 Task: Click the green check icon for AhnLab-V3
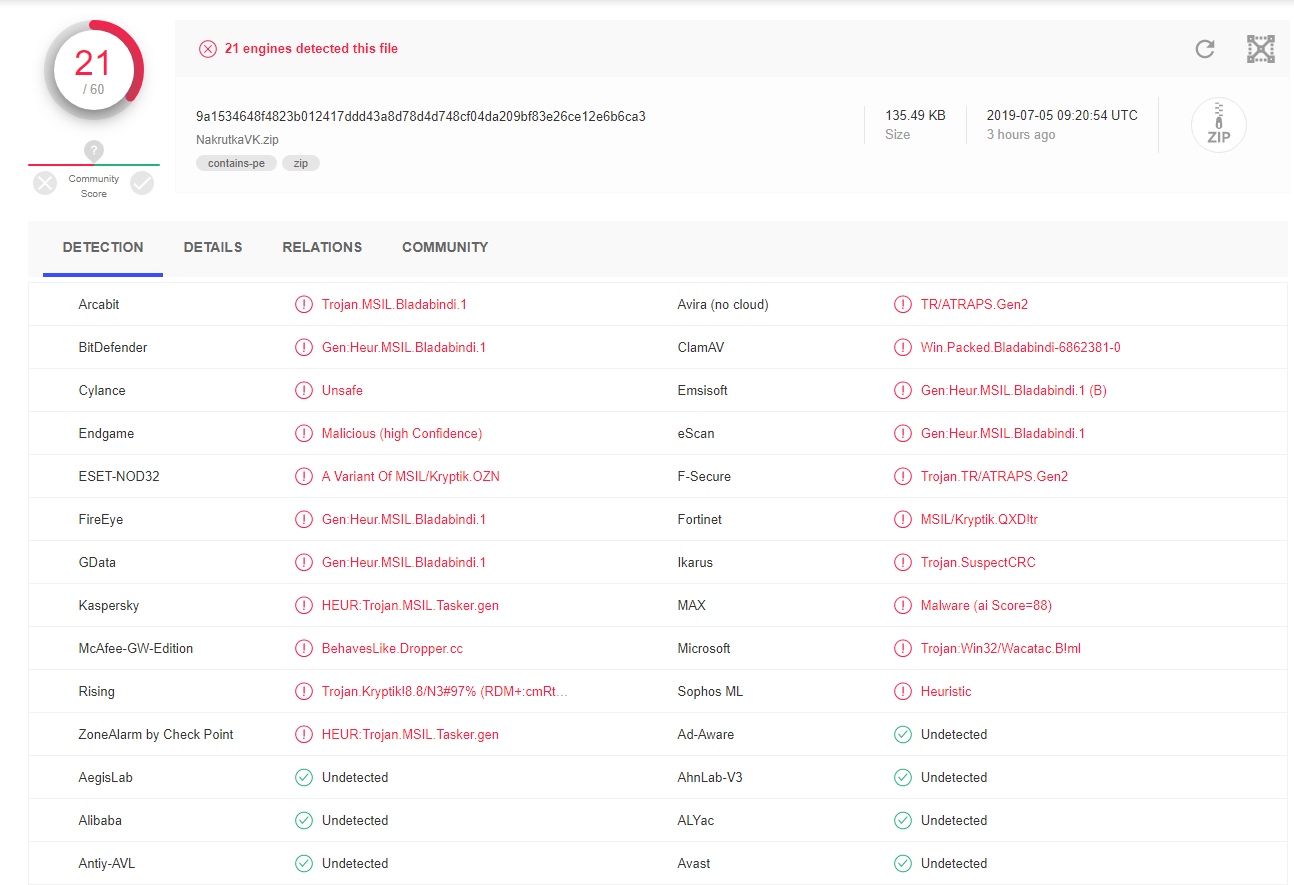tap(903, 777)
